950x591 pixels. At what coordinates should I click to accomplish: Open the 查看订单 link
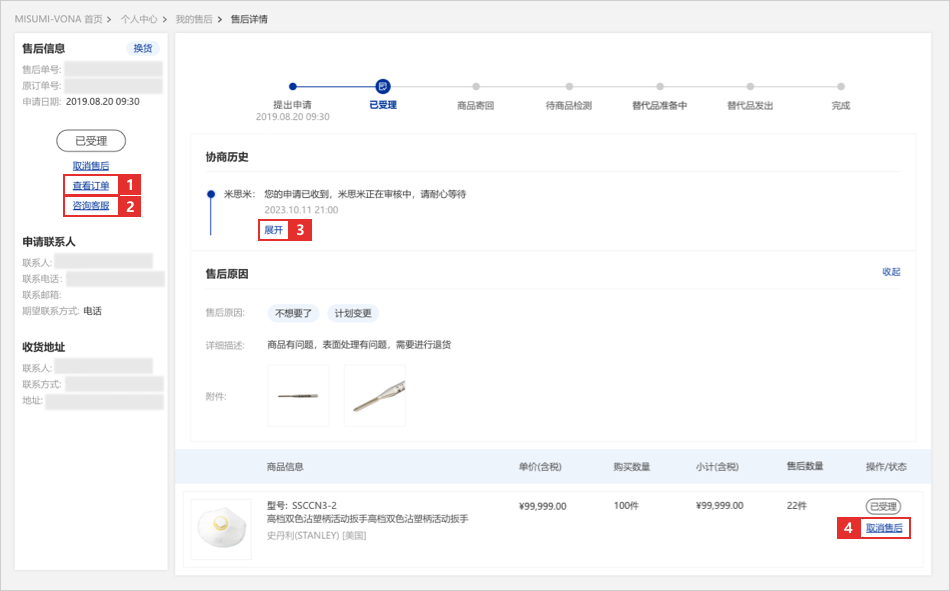[91, 185]
